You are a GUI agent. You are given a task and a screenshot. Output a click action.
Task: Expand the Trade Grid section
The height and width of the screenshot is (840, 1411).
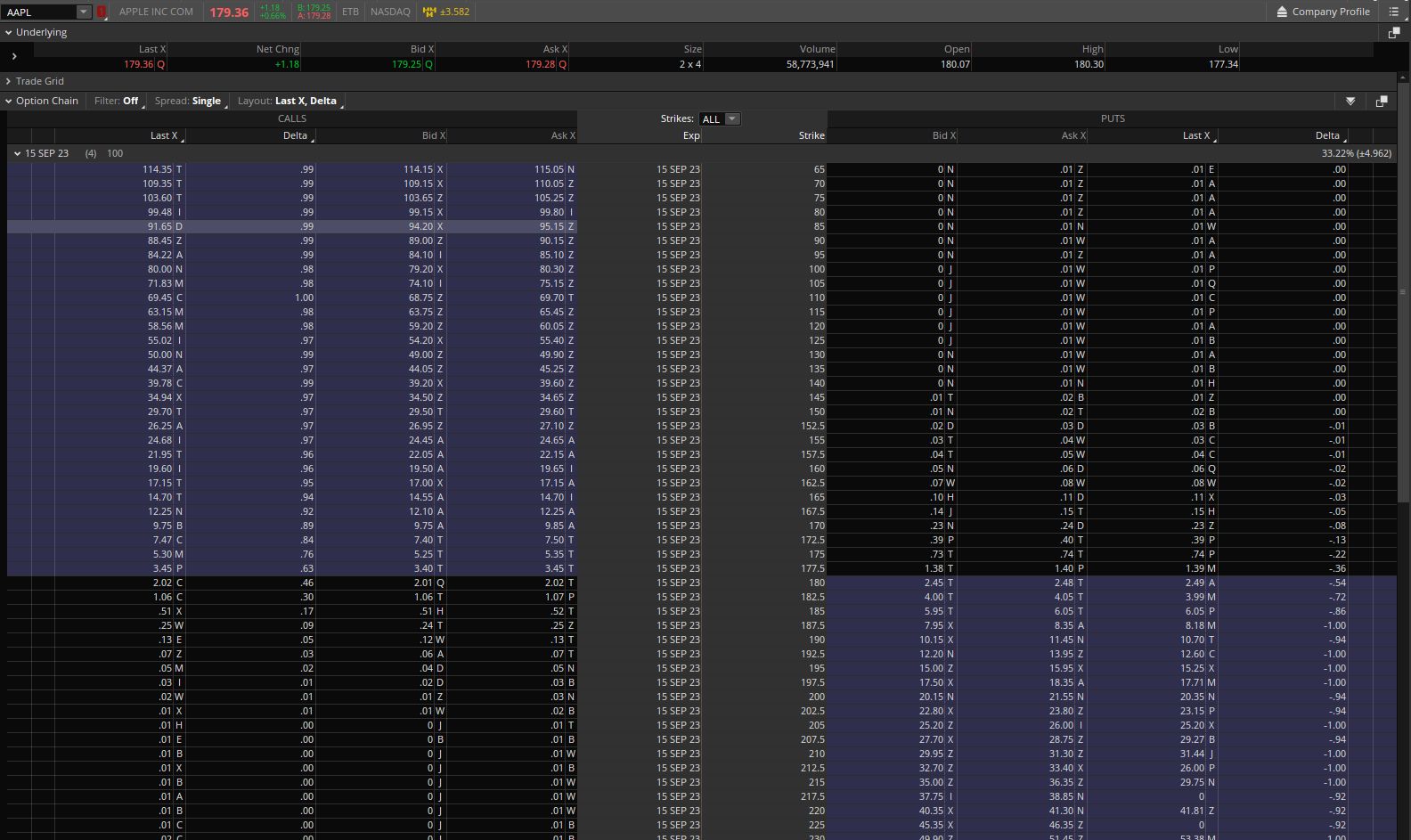pyautogui.click(x=9, y=81)
